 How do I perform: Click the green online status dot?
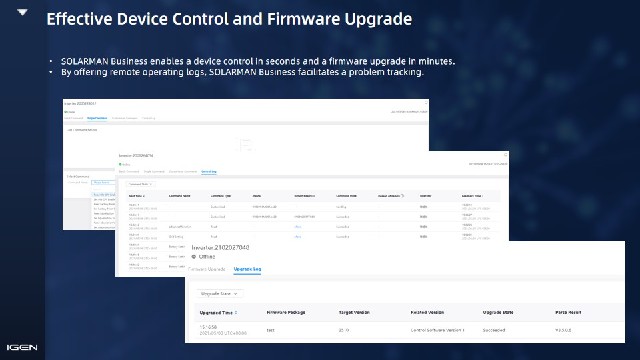[x=120, y=164]
